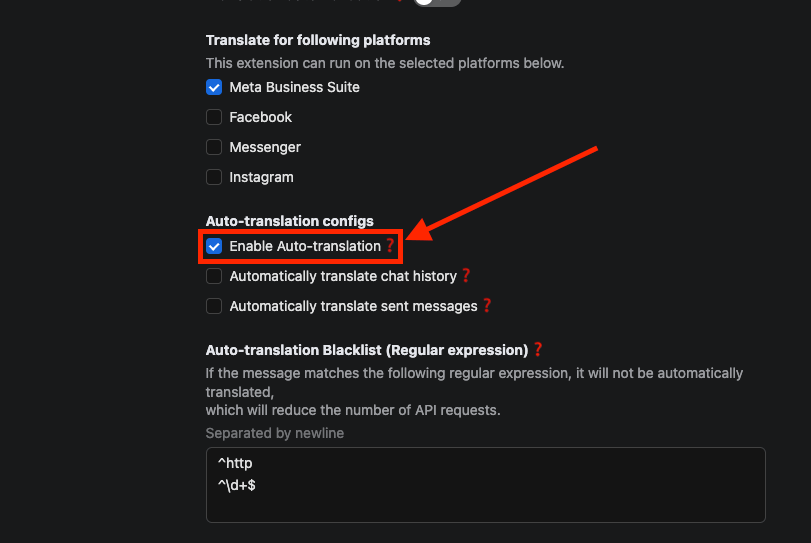
Task: Enable Automatically translate sent messages checkbox
Action: tap(214, 306)
